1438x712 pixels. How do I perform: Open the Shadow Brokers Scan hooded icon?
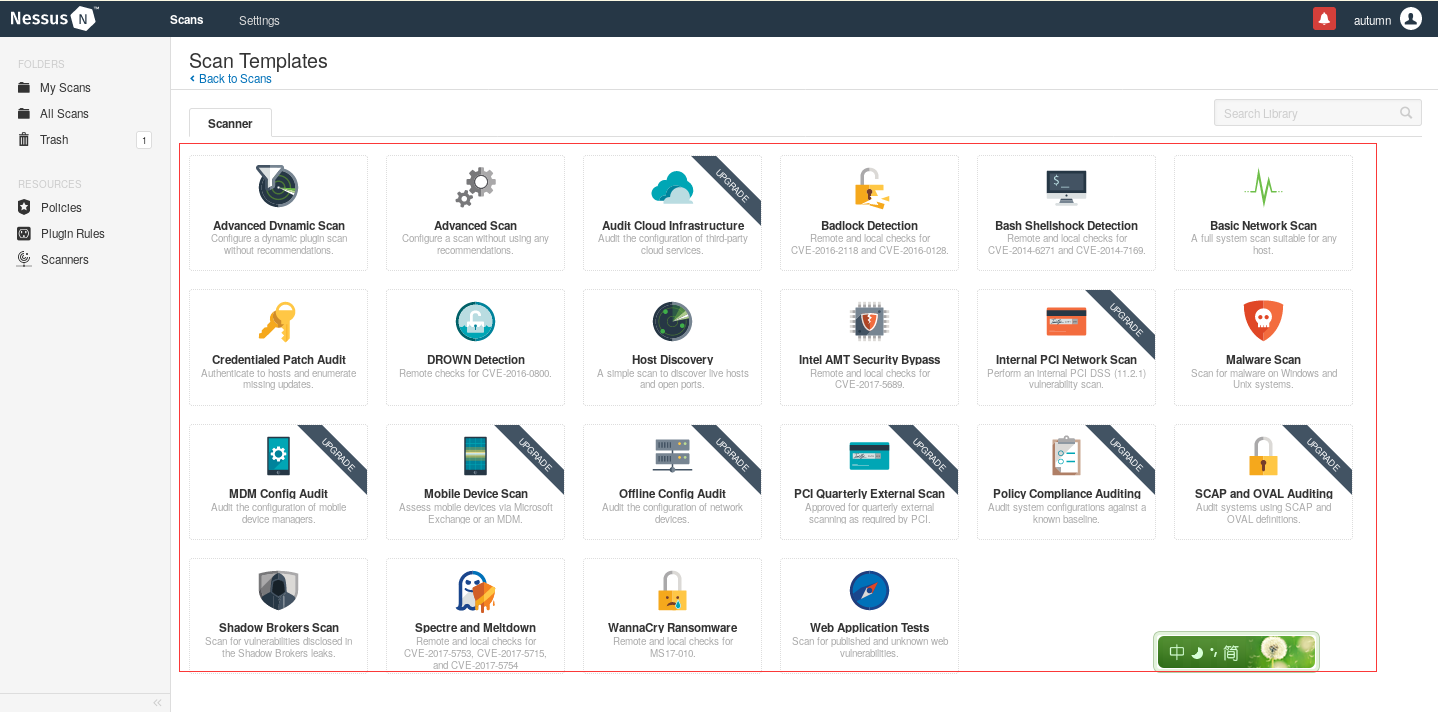coord(278,590)
